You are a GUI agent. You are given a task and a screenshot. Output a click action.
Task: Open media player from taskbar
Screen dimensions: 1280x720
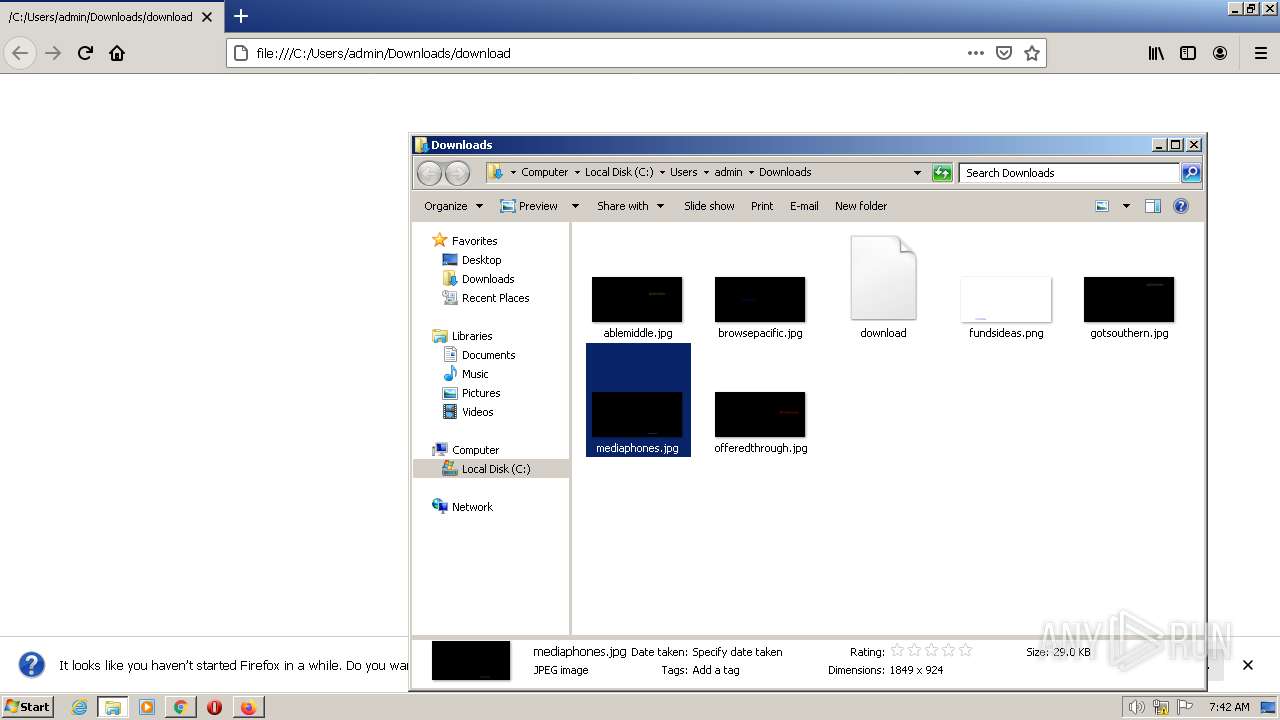click(x=147, y=707)
